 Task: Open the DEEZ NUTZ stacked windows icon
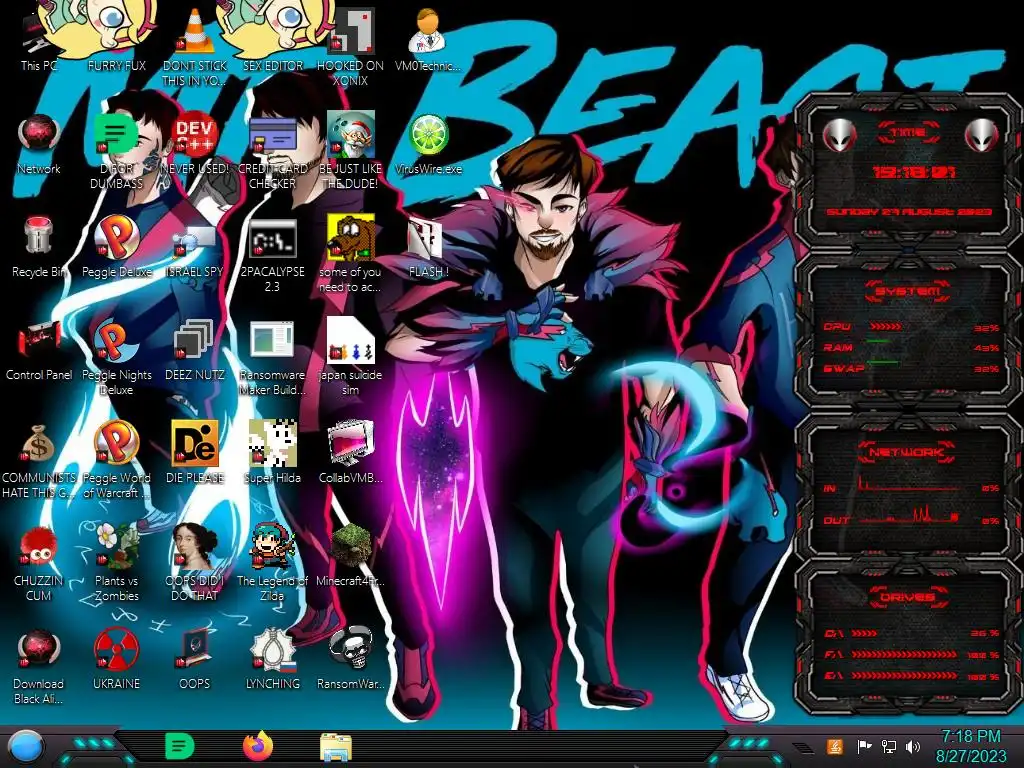[x=195, y=349]
